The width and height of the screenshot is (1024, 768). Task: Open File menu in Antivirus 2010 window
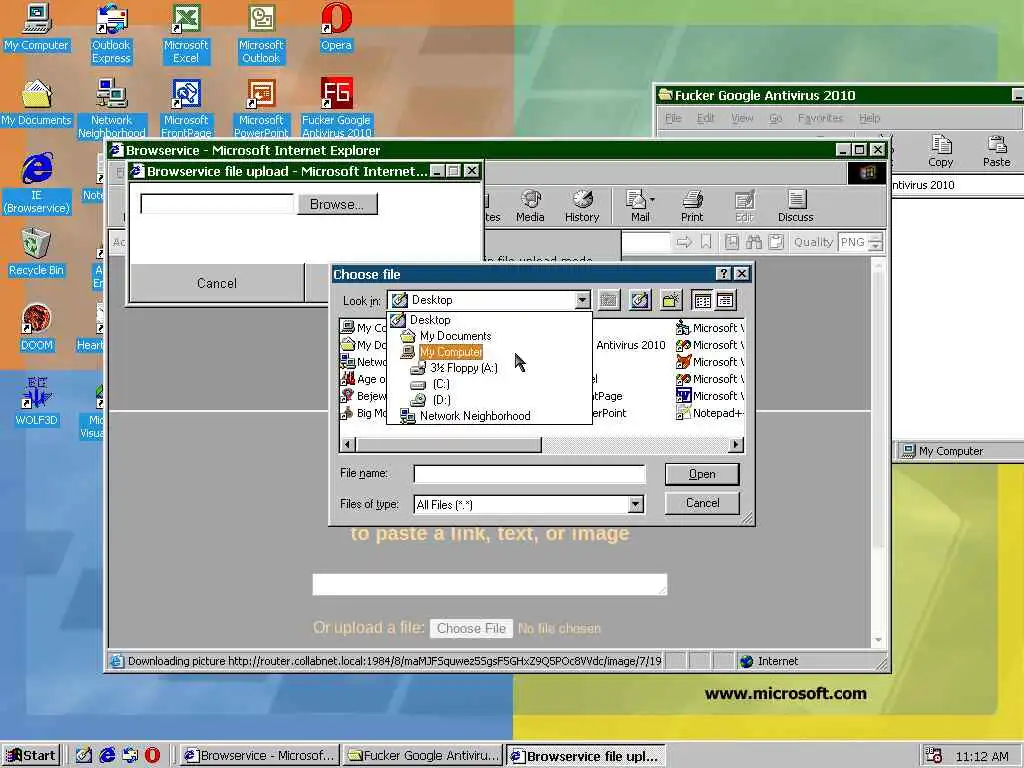[673, 118]
